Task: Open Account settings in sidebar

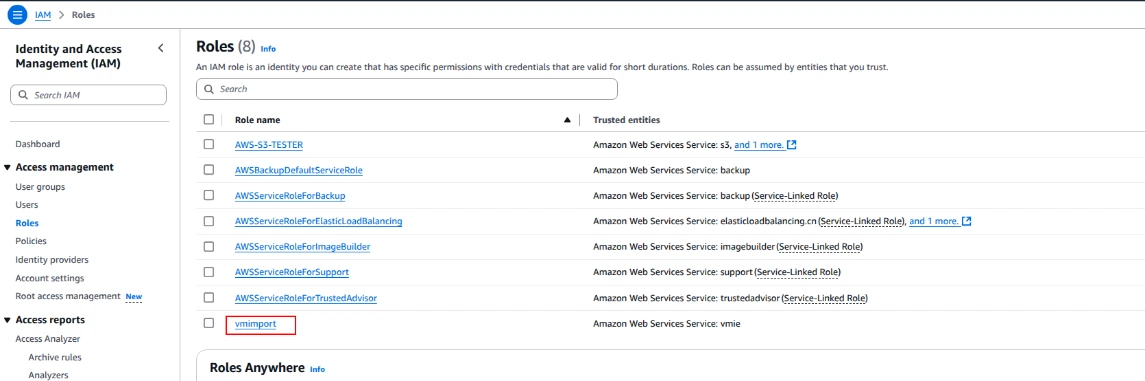Action: pos(50,278)
